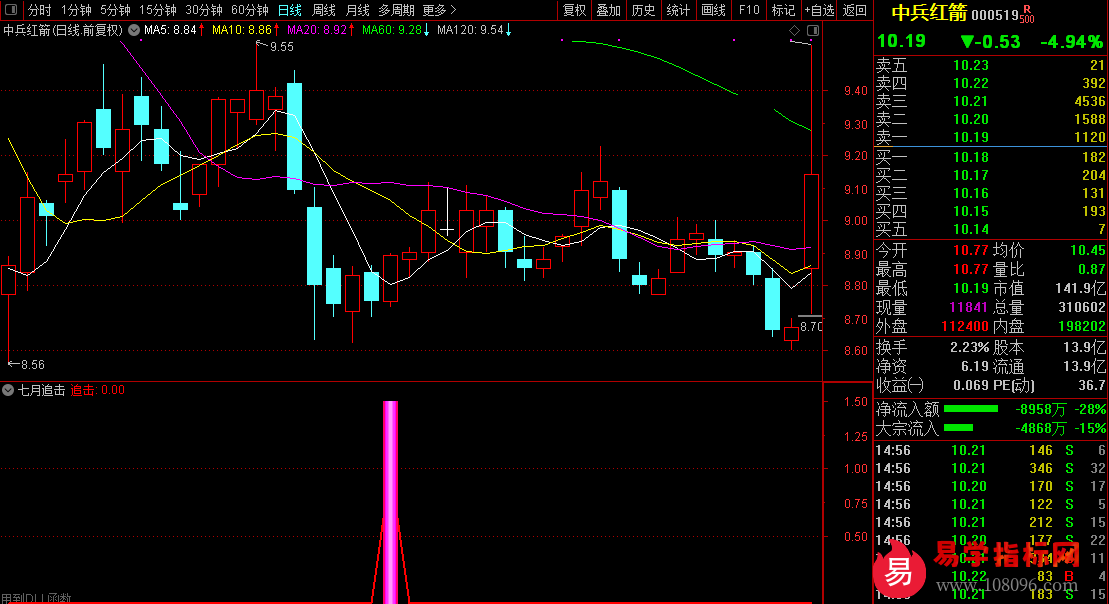Click the diamond marker icon above chart
Image resolution: width=1109 pixels, height=604 pixels.
(x=794, y=30)
